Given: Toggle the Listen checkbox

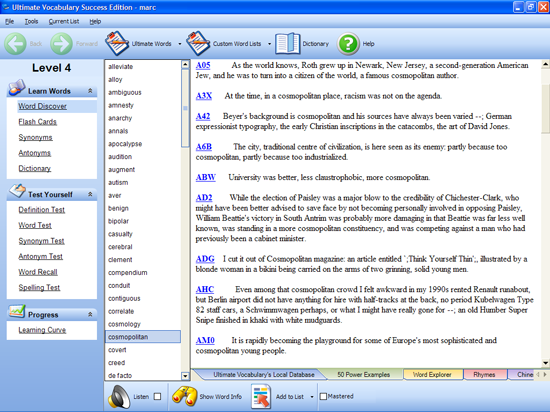Looking at the screenshot, I should click(x=157, y=396).
